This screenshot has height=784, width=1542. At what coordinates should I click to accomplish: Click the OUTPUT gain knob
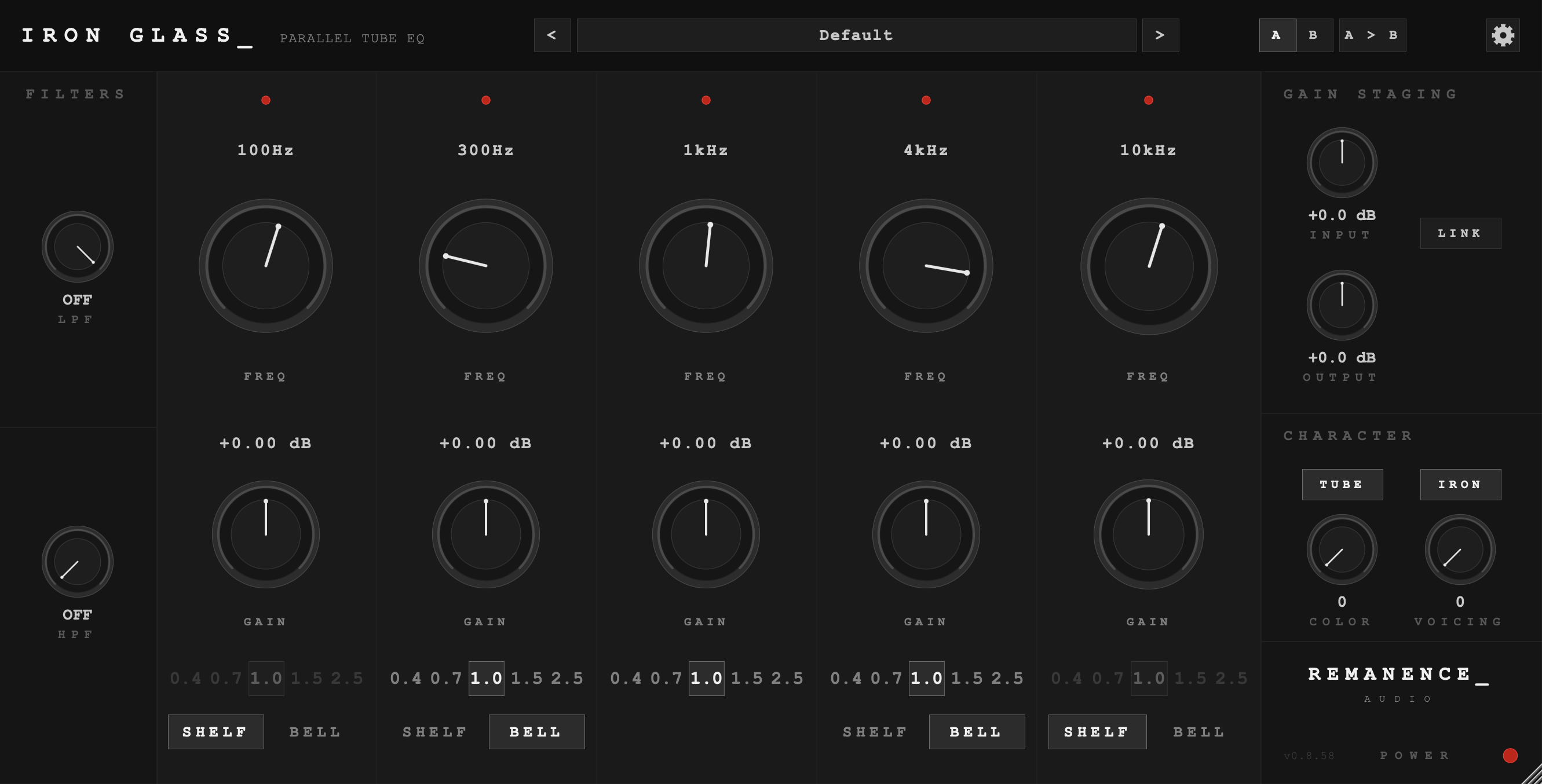(1342, 305)
